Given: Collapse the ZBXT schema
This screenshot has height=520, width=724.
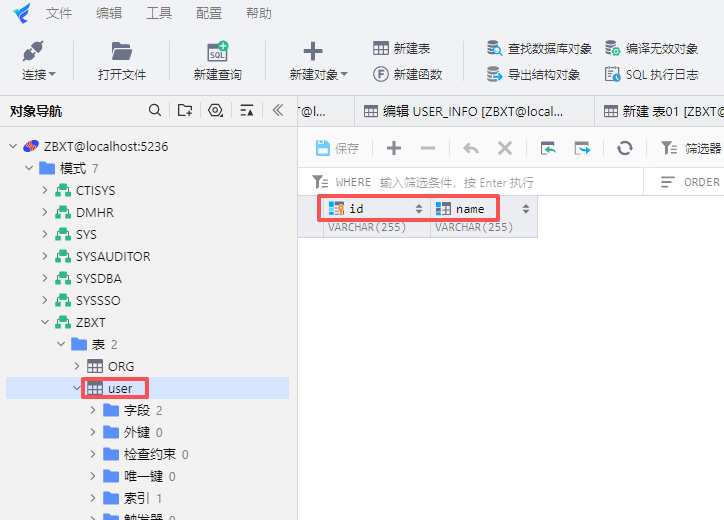Looking at the screenshot, I should pyautogui.click(x=45, y=322).
